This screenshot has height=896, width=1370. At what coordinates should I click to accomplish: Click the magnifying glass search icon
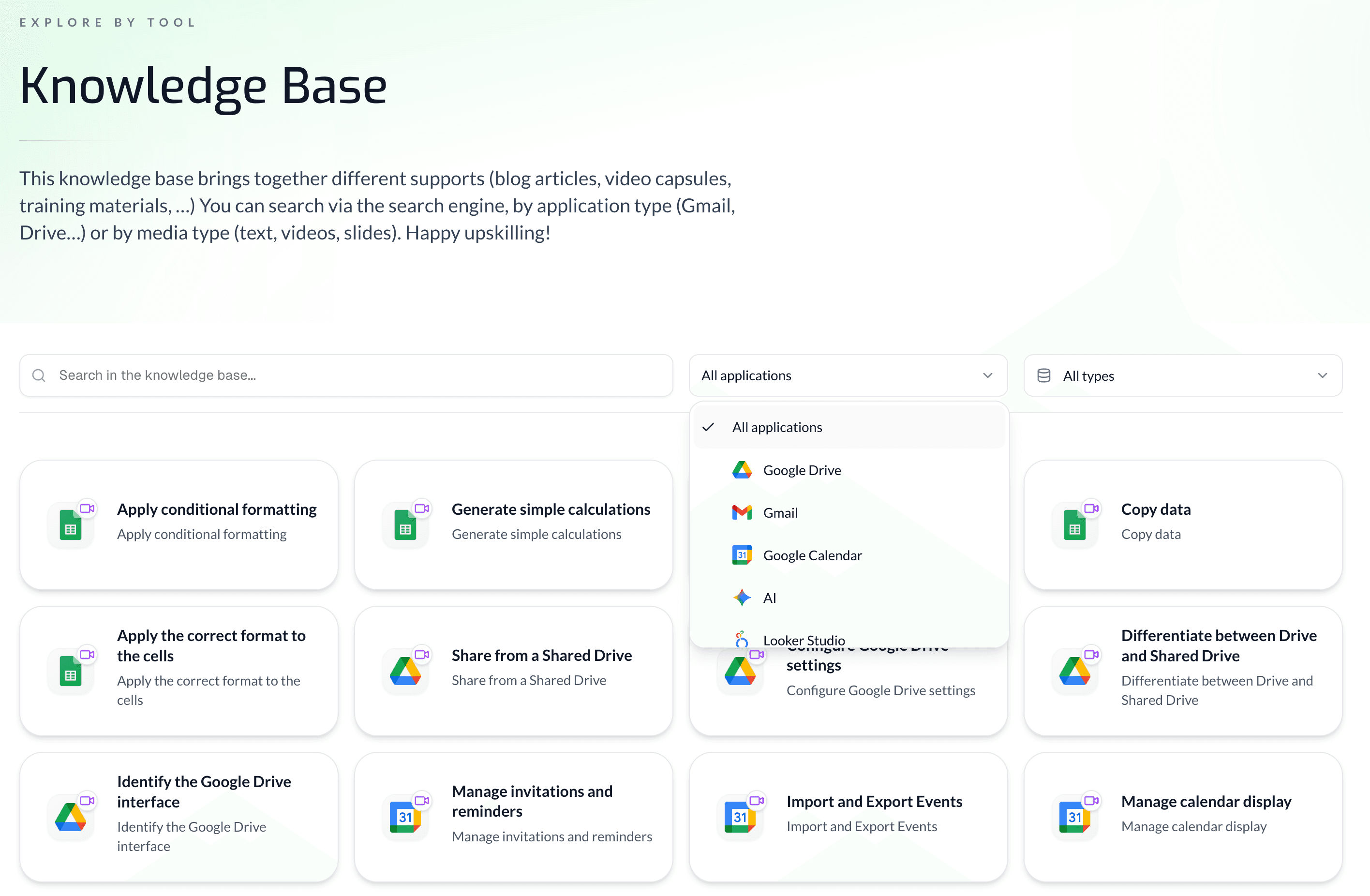click(x=39, y=375)
